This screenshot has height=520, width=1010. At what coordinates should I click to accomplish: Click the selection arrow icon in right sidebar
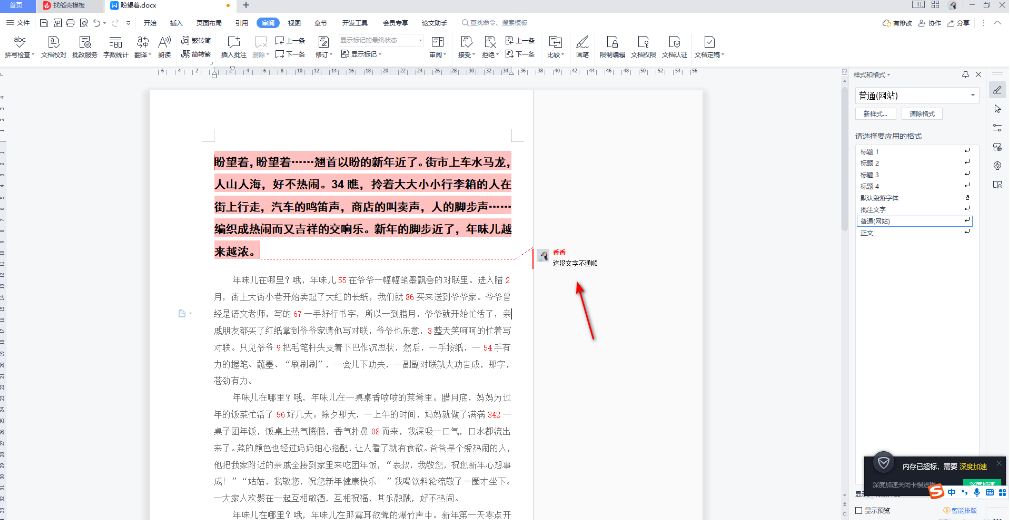tap(997, 108)
